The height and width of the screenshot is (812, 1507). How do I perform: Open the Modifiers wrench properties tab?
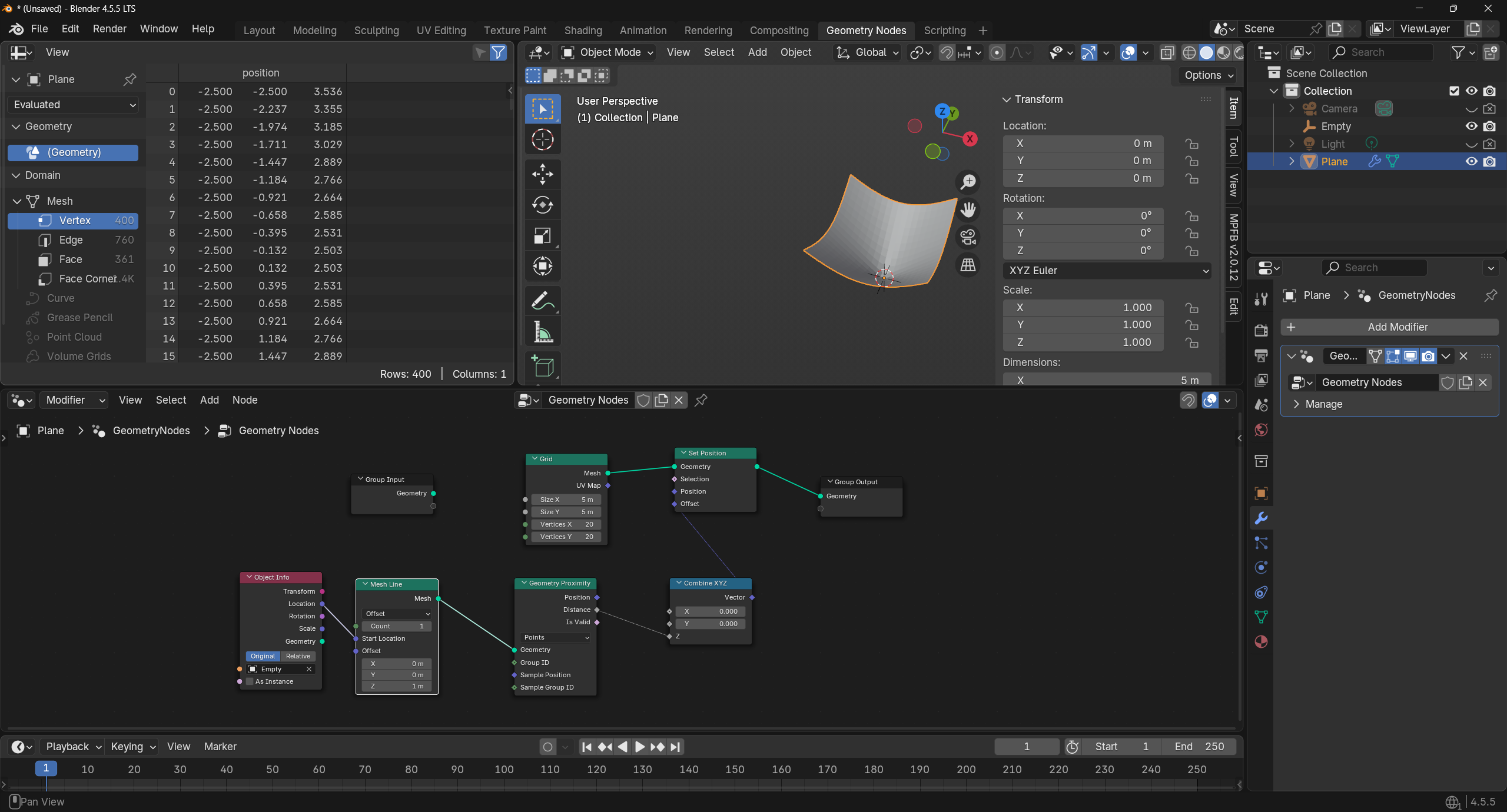click(1261, 518)
